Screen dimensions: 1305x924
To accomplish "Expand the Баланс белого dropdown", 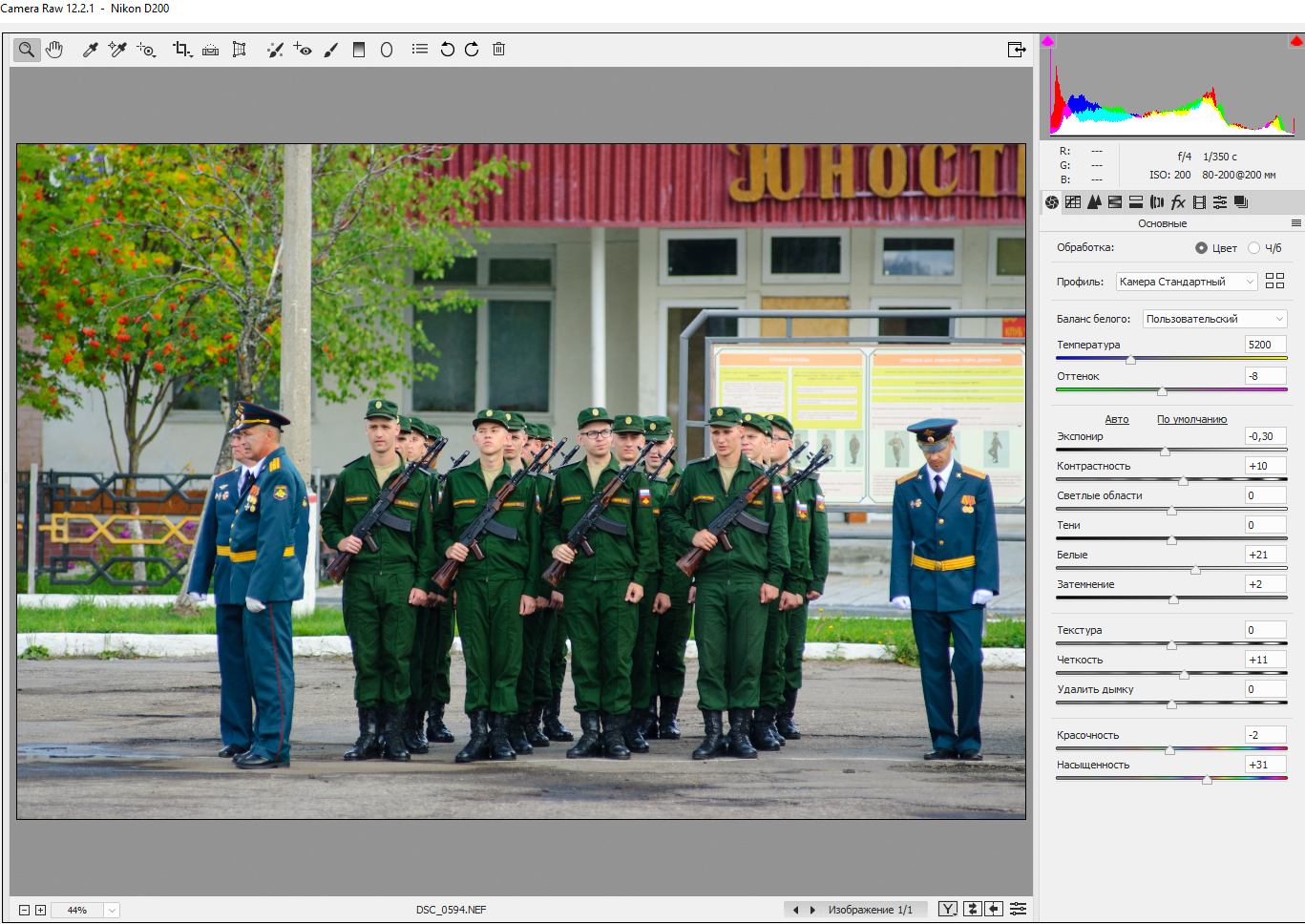I will point(1214,319).
